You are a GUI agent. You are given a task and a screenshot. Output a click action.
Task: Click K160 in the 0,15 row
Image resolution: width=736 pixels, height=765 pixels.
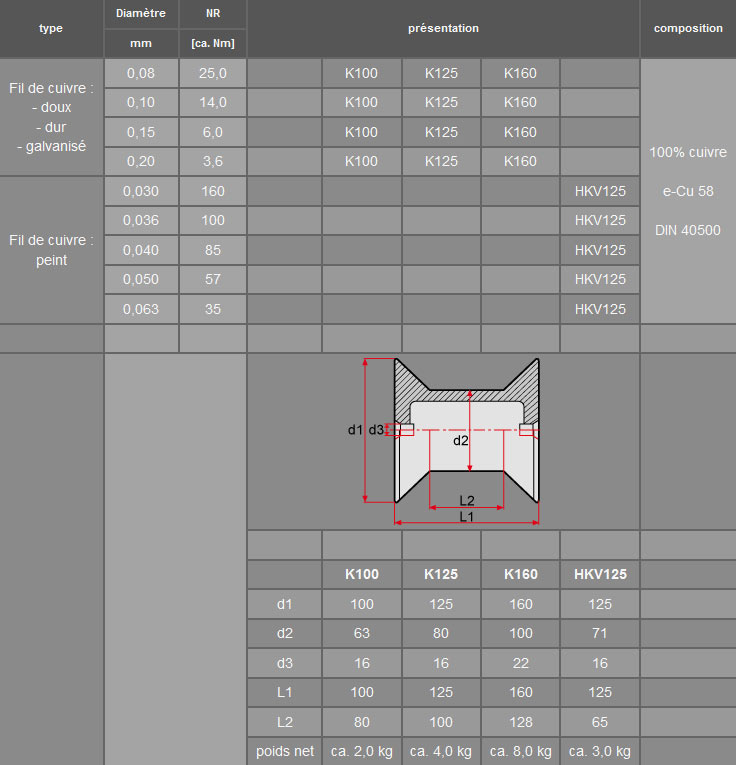(520, 132)
